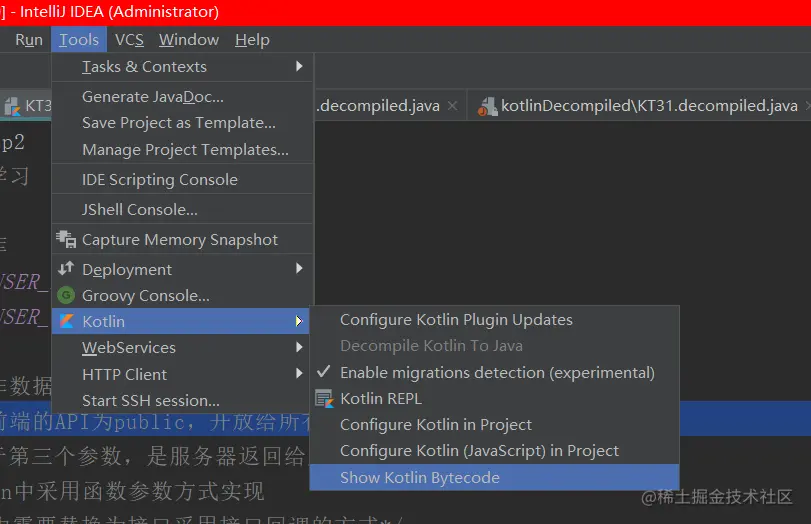Click the Deployment upload/download arrows icon
Image resolution: width=811 pixels, height=524 pixels.
point(66,268)
